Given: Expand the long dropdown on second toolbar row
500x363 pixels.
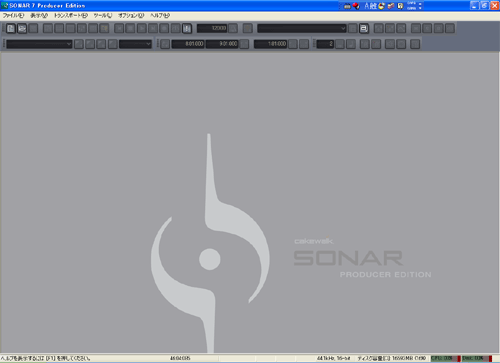Looking at the screenshot, I should tap(39, 44).
